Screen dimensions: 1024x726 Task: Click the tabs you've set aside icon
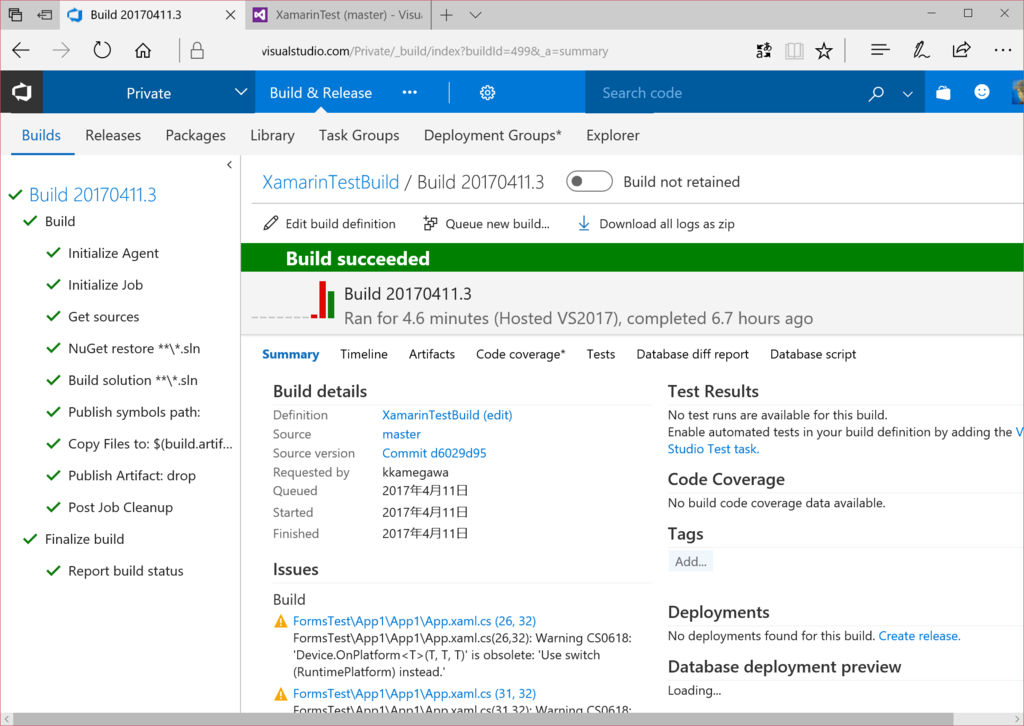16,14
